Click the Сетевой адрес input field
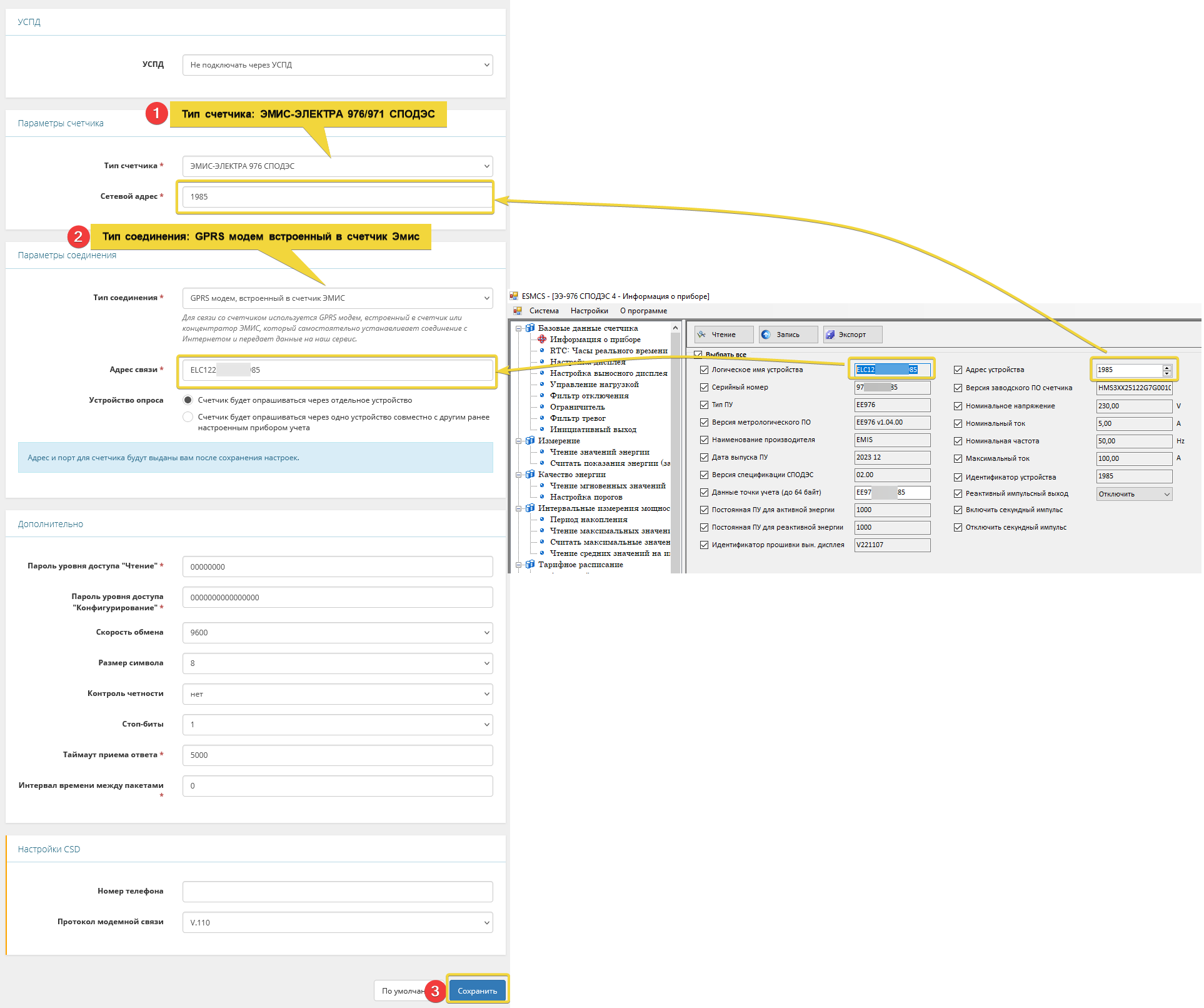 [x=338, y=197]
